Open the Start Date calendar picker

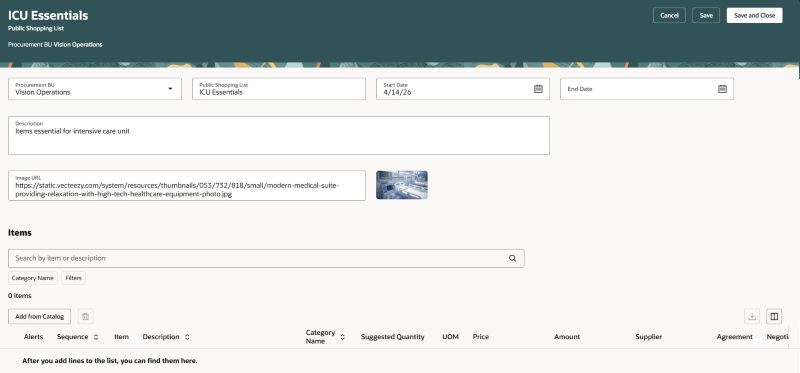[x=538, y=89]
